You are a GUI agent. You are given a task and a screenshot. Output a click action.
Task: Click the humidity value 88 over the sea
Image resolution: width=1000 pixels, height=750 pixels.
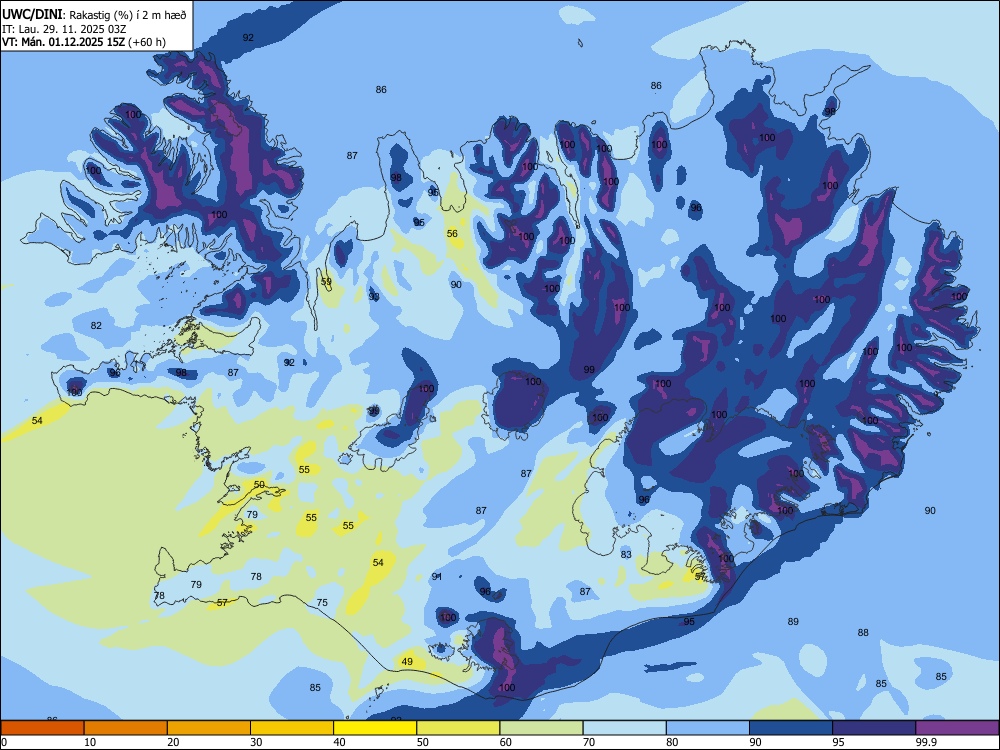863,632
